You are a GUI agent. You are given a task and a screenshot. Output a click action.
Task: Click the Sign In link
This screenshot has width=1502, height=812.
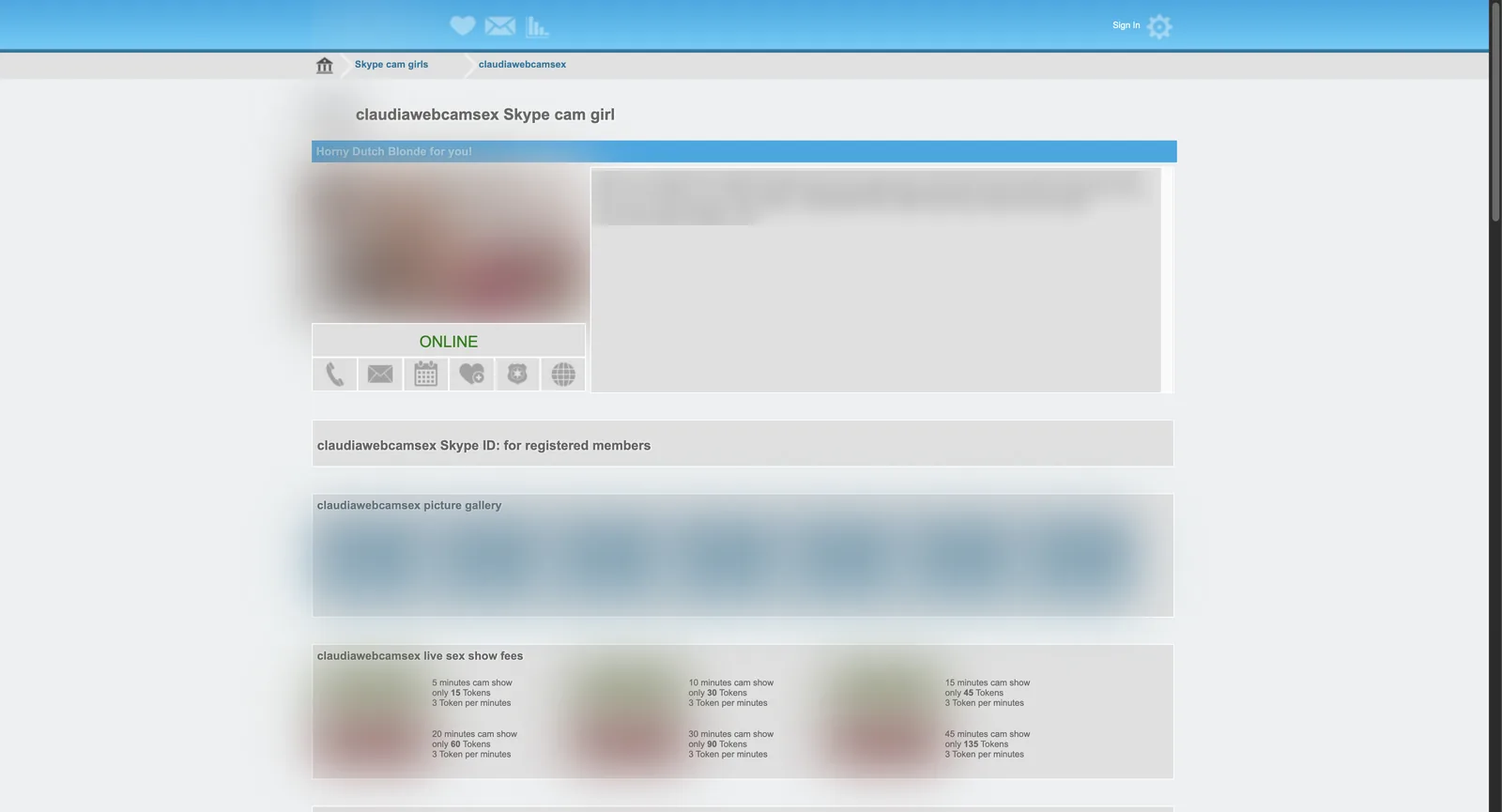coord(1126,25)
